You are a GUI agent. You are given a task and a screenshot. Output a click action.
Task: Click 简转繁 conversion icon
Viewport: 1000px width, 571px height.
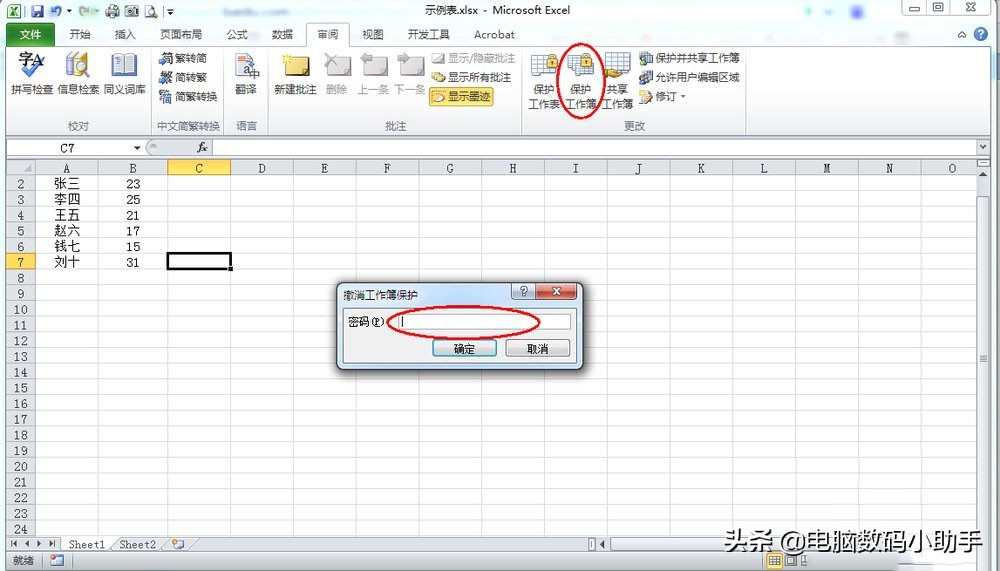pyautogui.click(x=183, y=77)
